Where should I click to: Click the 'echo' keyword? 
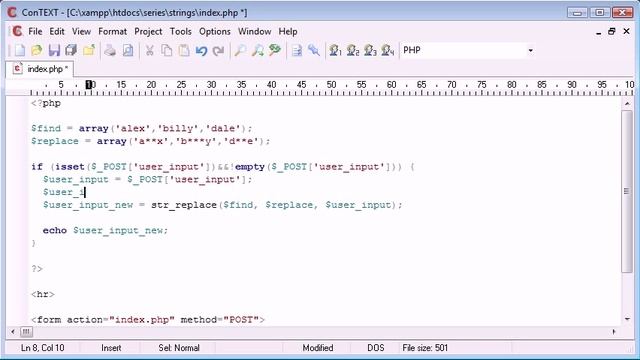(x=55, y=230)
